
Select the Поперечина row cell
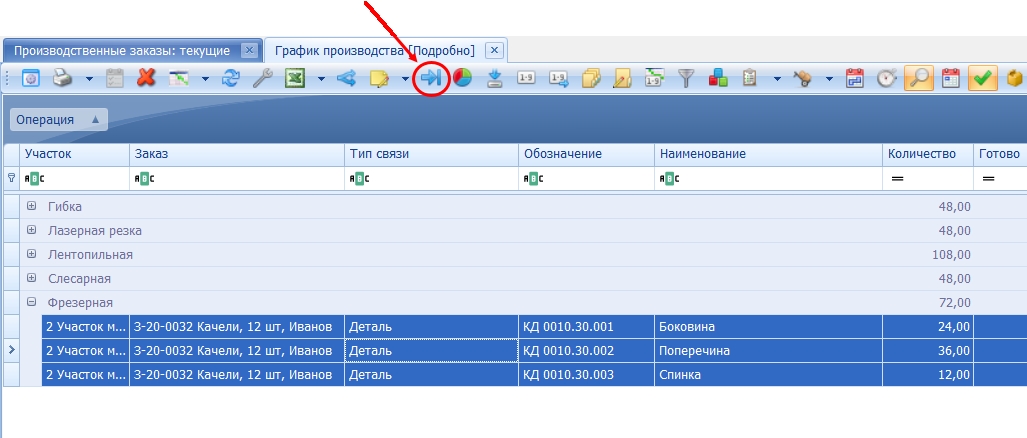point(768,351)
